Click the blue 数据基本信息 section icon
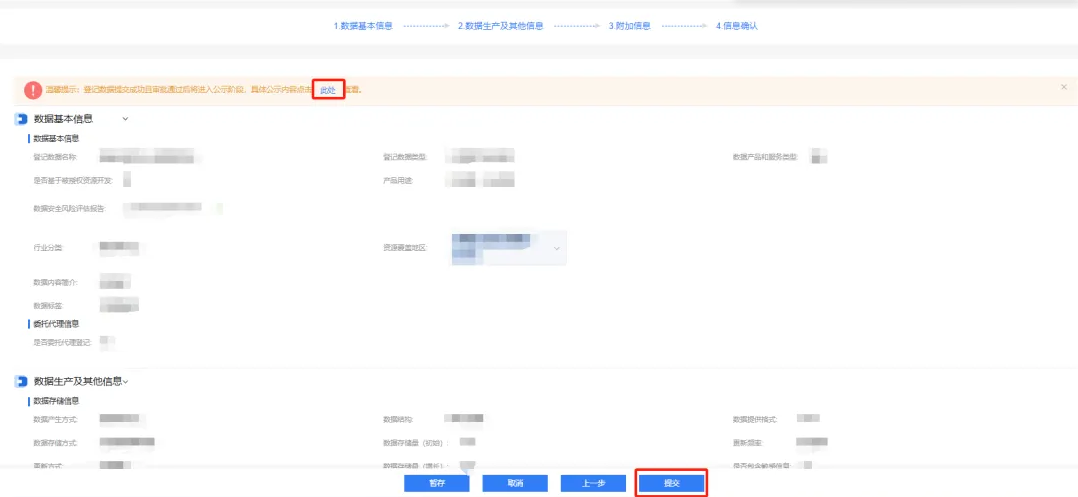The width and height of the screenshot is (1078, 497). (21, 118)
